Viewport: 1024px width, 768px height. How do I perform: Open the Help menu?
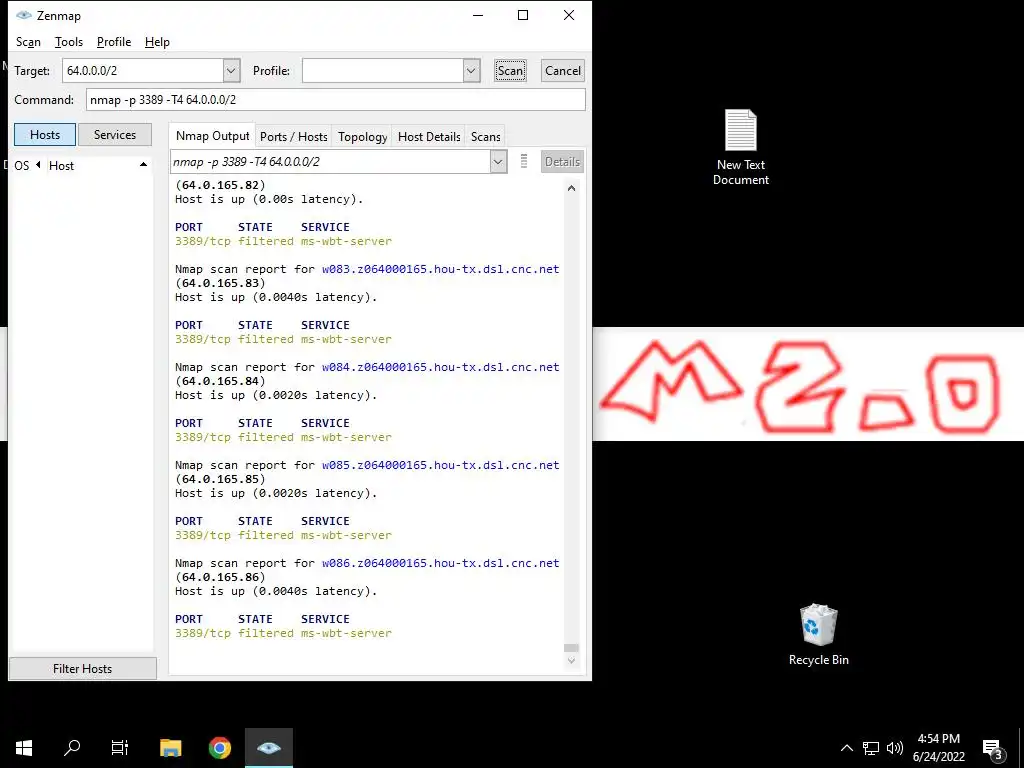coord(157,42)
